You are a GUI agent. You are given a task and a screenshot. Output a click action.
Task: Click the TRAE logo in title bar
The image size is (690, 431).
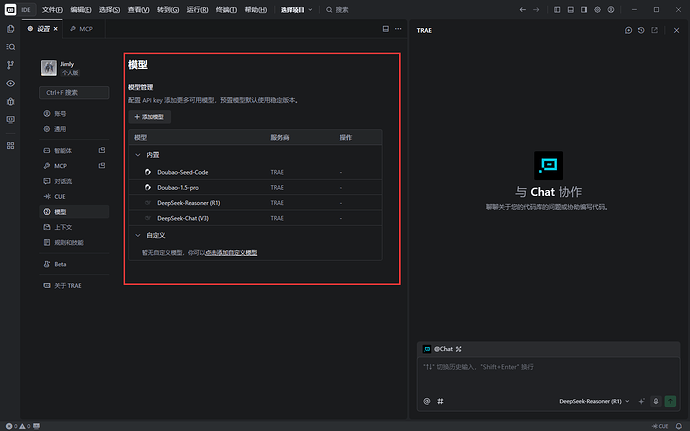click(x=11, y=10)
